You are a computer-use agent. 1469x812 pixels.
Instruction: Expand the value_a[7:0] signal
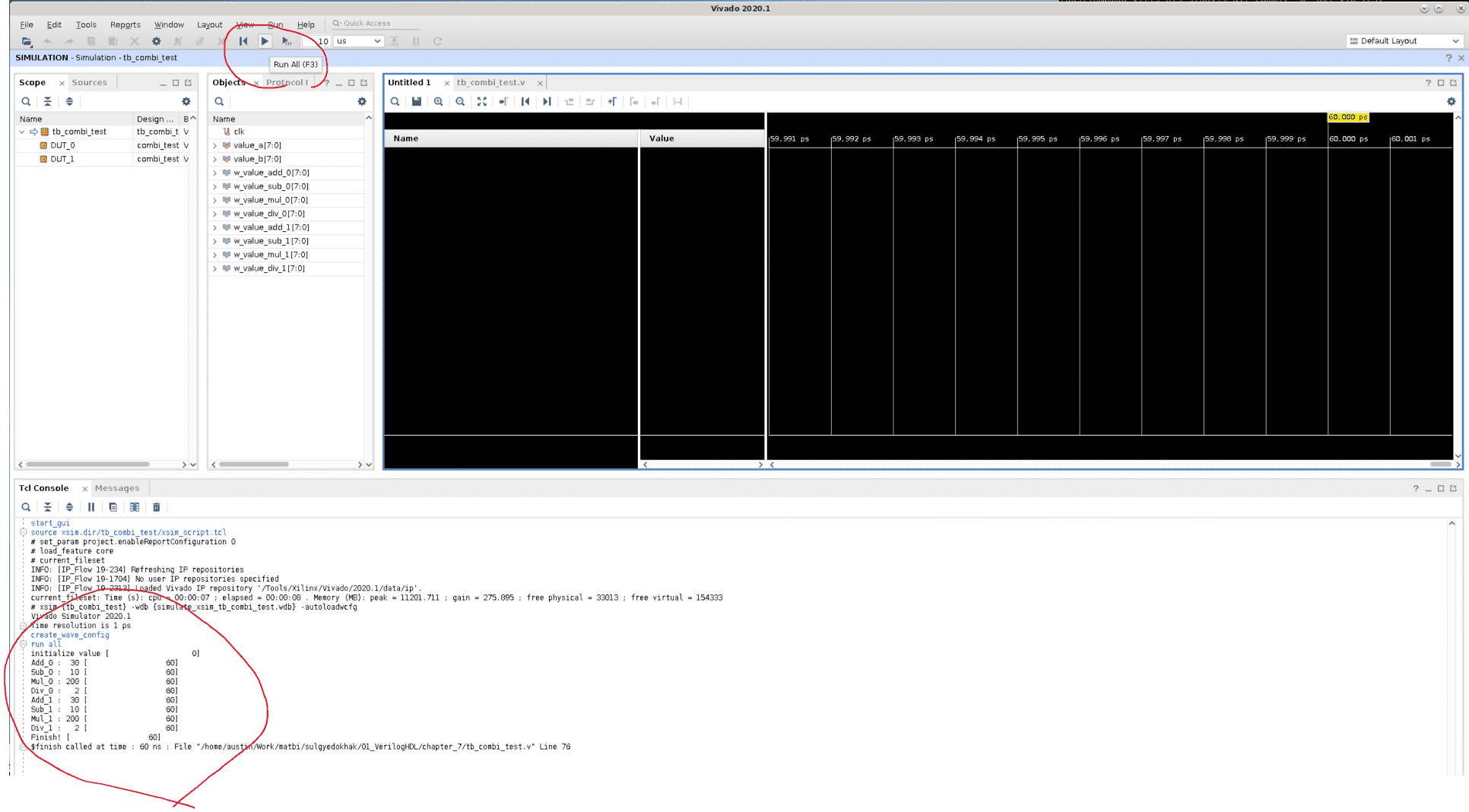(215, 145)
